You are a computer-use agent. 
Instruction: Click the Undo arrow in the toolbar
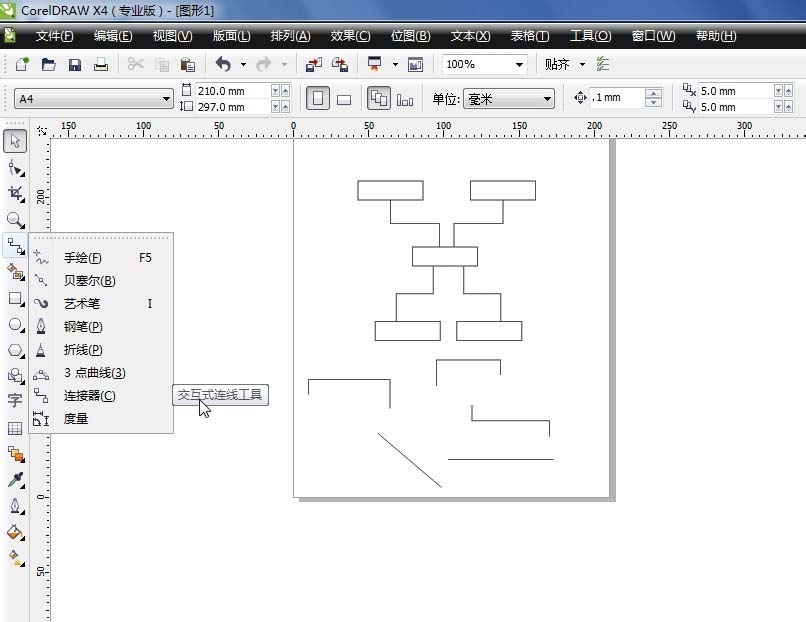click(223, 64)
